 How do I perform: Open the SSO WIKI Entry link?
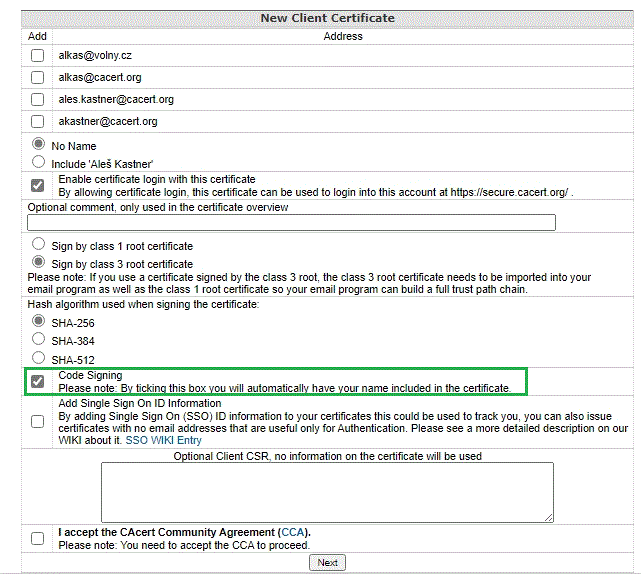163,440
